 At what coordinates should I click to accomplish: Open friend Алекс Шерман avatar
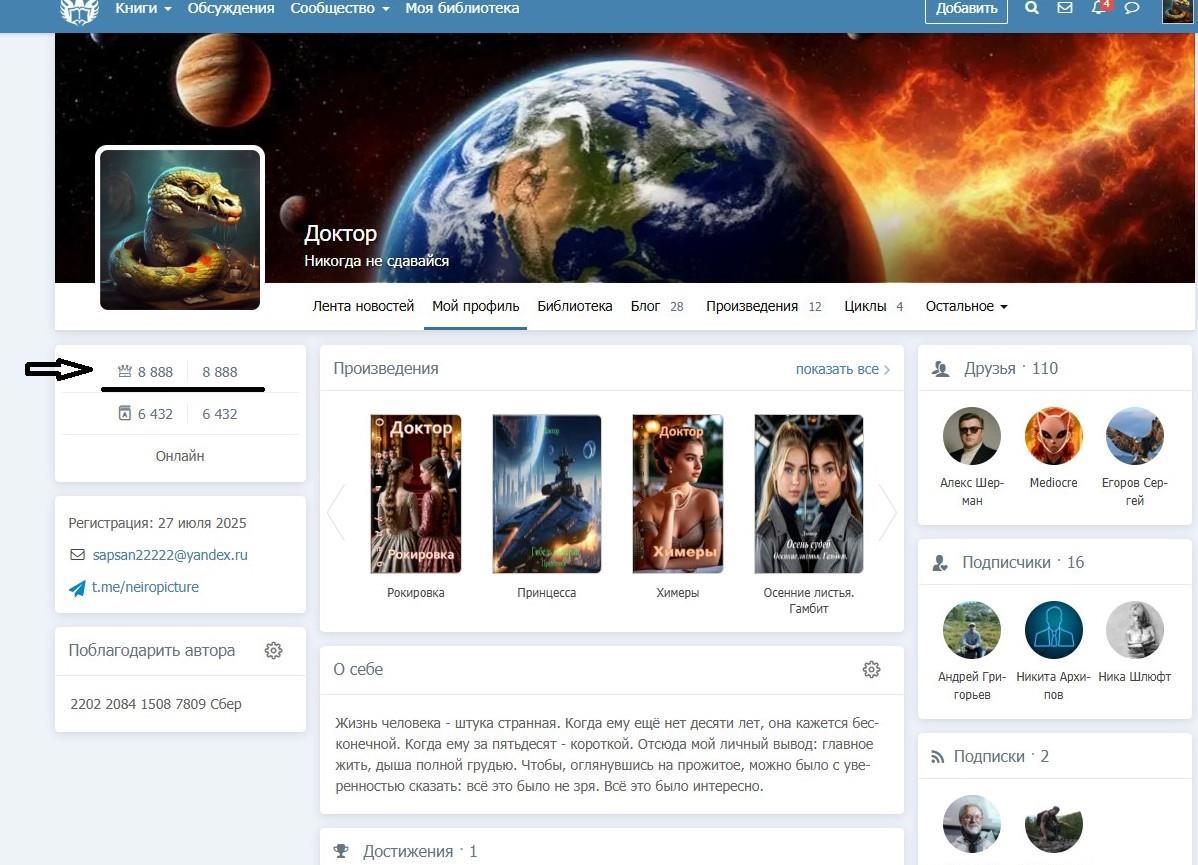(x=972, y=436)
